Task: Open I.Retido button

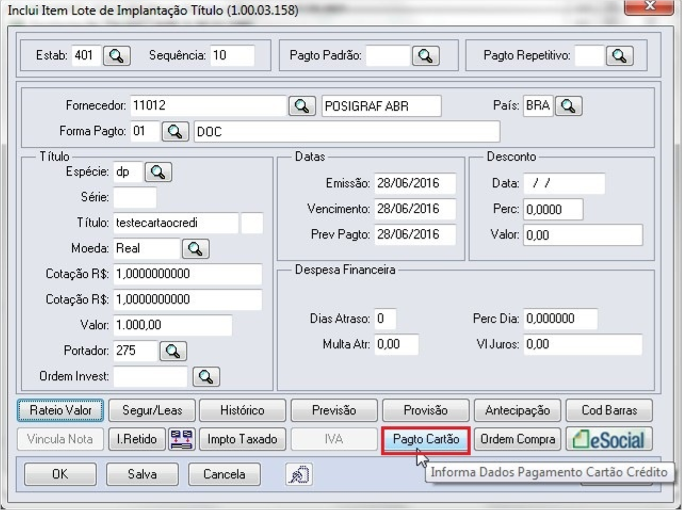Action: point(137,439)
